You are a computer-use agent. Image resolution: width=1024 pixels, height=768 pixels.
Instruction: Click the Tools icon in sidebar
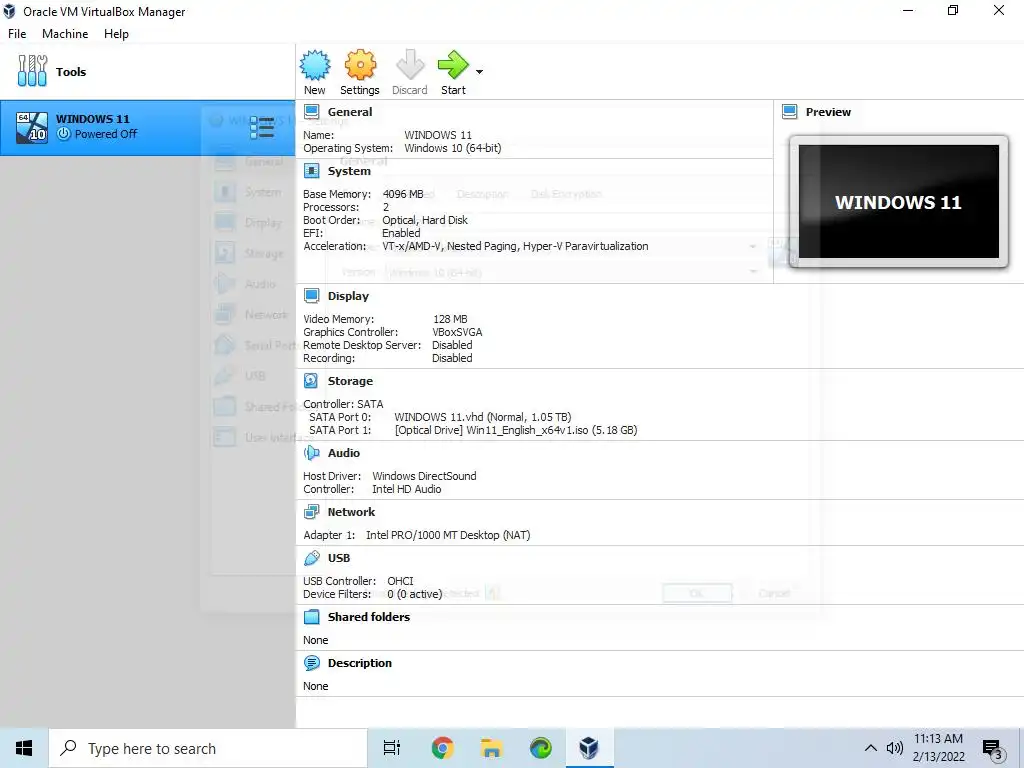click(x=32, y=71)
